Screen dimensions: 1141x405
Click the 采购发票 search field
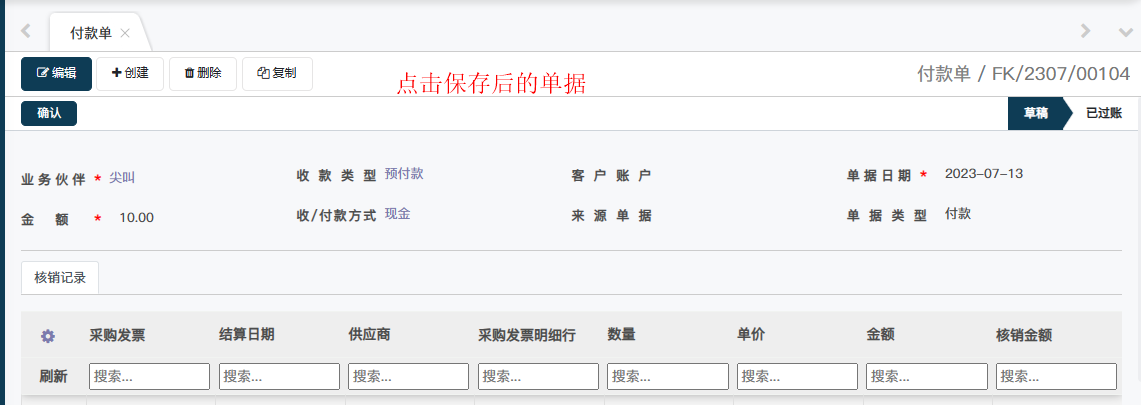pos(150,376)
